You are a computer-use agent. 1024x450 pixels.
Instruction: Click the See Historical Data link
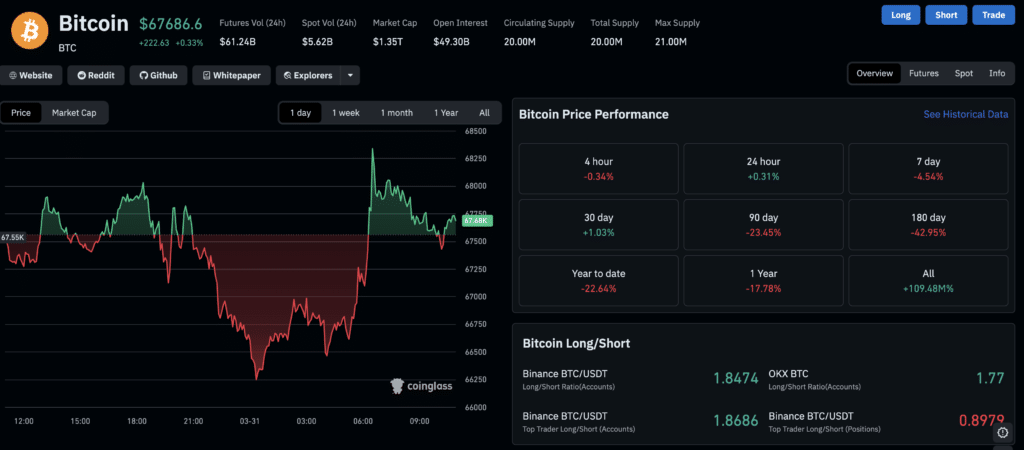click(x=965, y=115)
